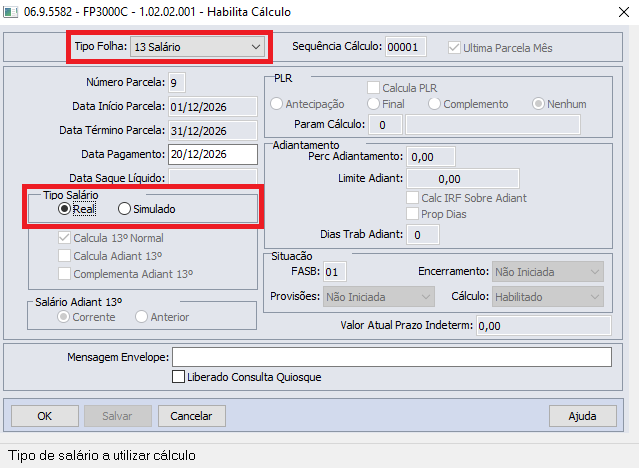Click the Sequência Cálculo field
Image resolution: width=639 pixels, height=468 pixels.
(405, 47)
